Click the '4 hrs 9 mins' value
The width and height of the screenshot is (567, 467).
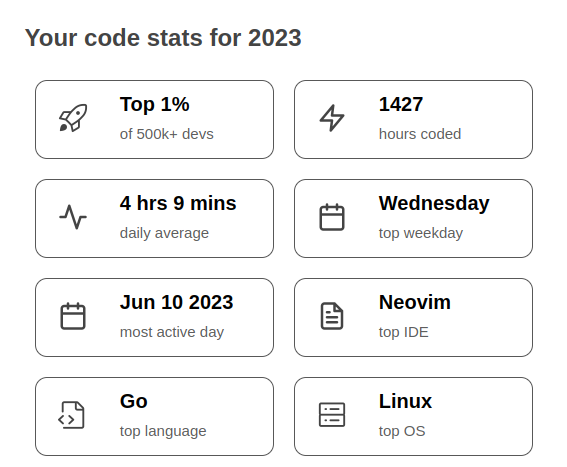click(x=178, y=203)
